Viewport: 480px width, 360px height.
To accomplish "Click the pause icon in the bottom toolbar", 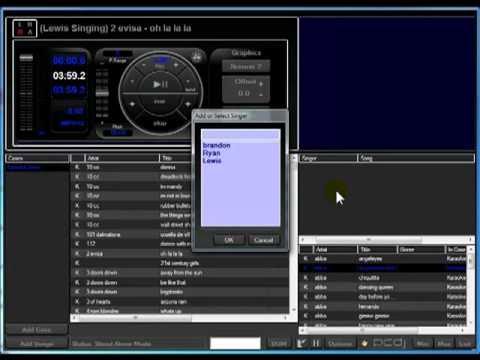I will point(316,343).
